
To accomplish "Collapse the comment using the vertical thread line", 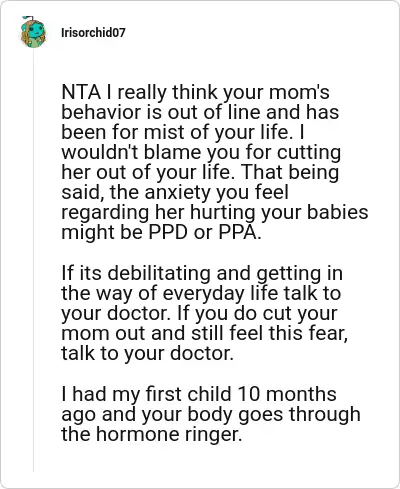I will 33,262.
